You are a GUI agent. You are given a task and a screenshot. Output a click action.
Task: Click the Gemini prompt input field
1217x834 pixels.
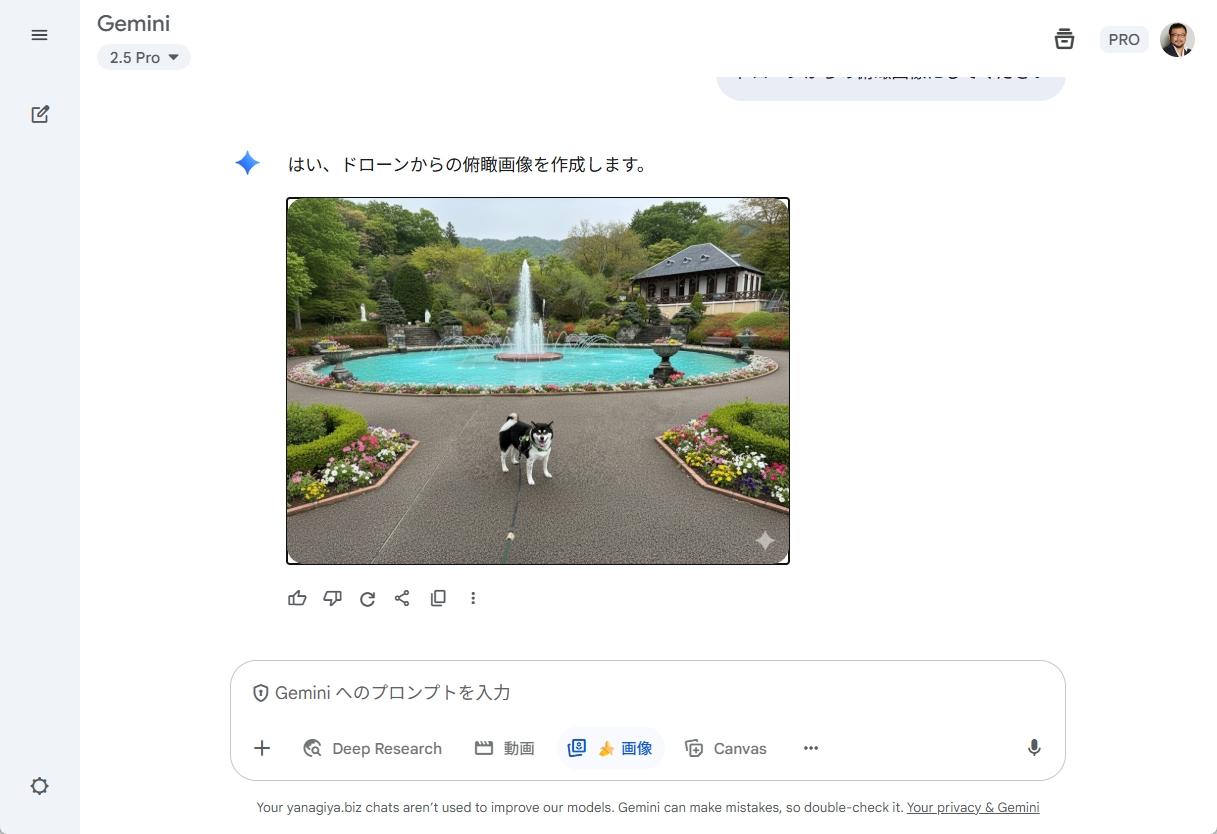(x=640, y=693)
